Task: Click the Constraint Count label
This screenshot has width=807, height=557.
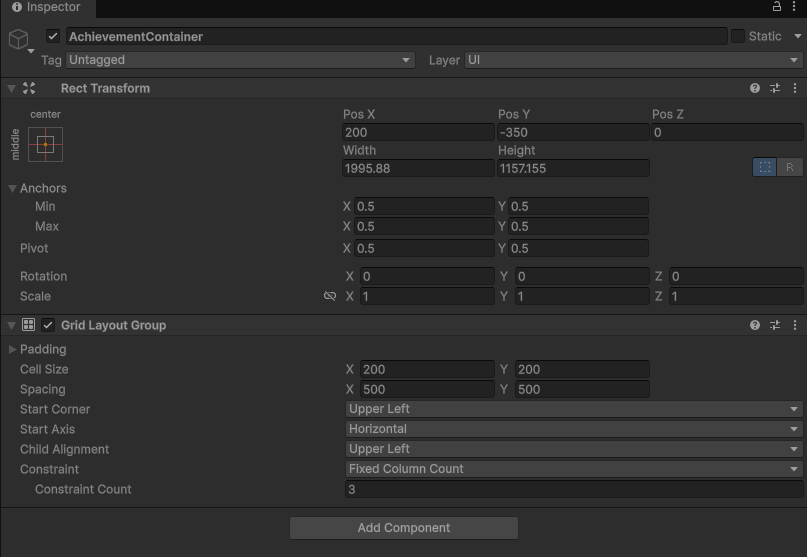Action: [x=83, y=489]
